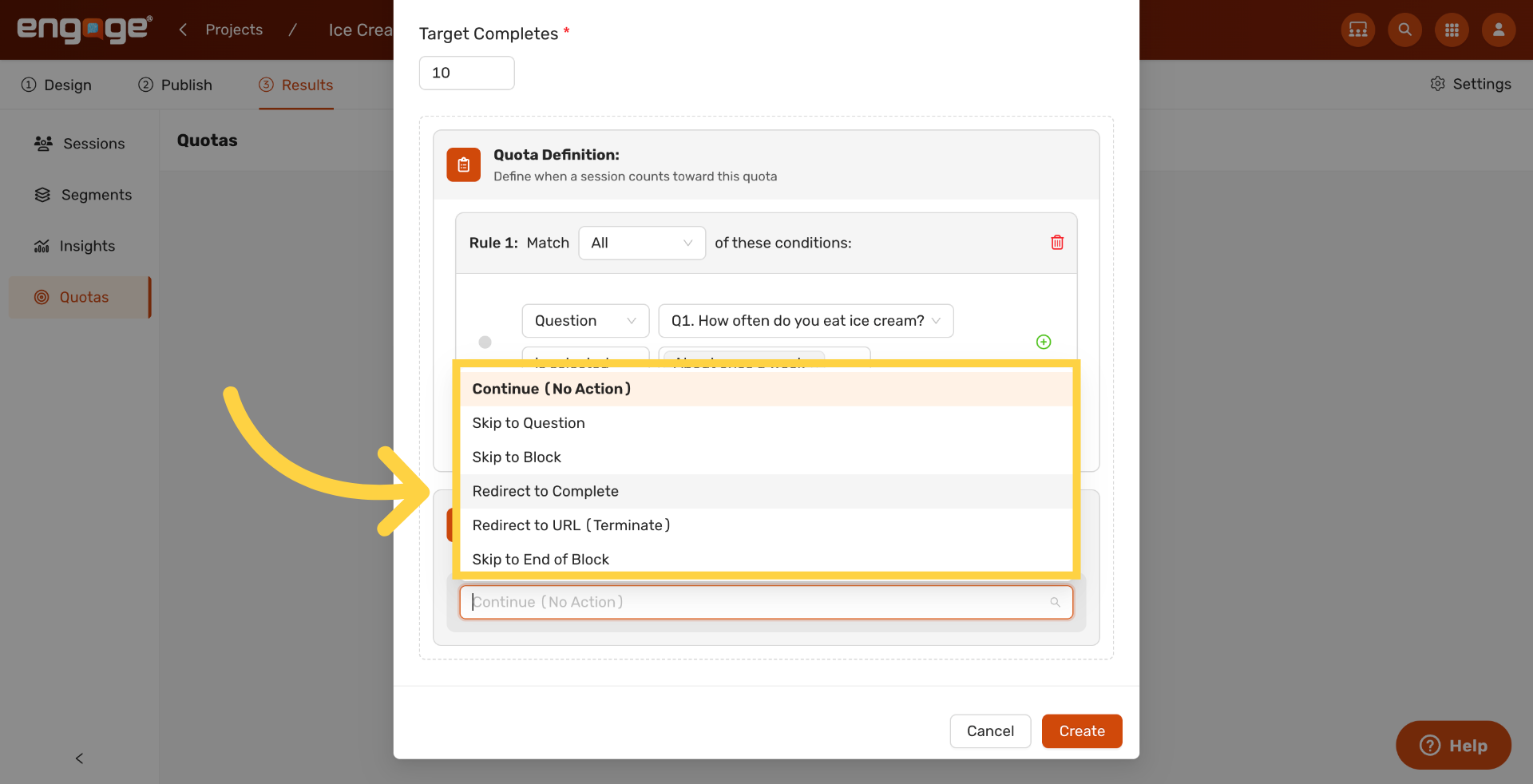Click the Segments layers icon
Image resolution: width=1533 pixels, height=784 pixels.
(x=42, y=195)
